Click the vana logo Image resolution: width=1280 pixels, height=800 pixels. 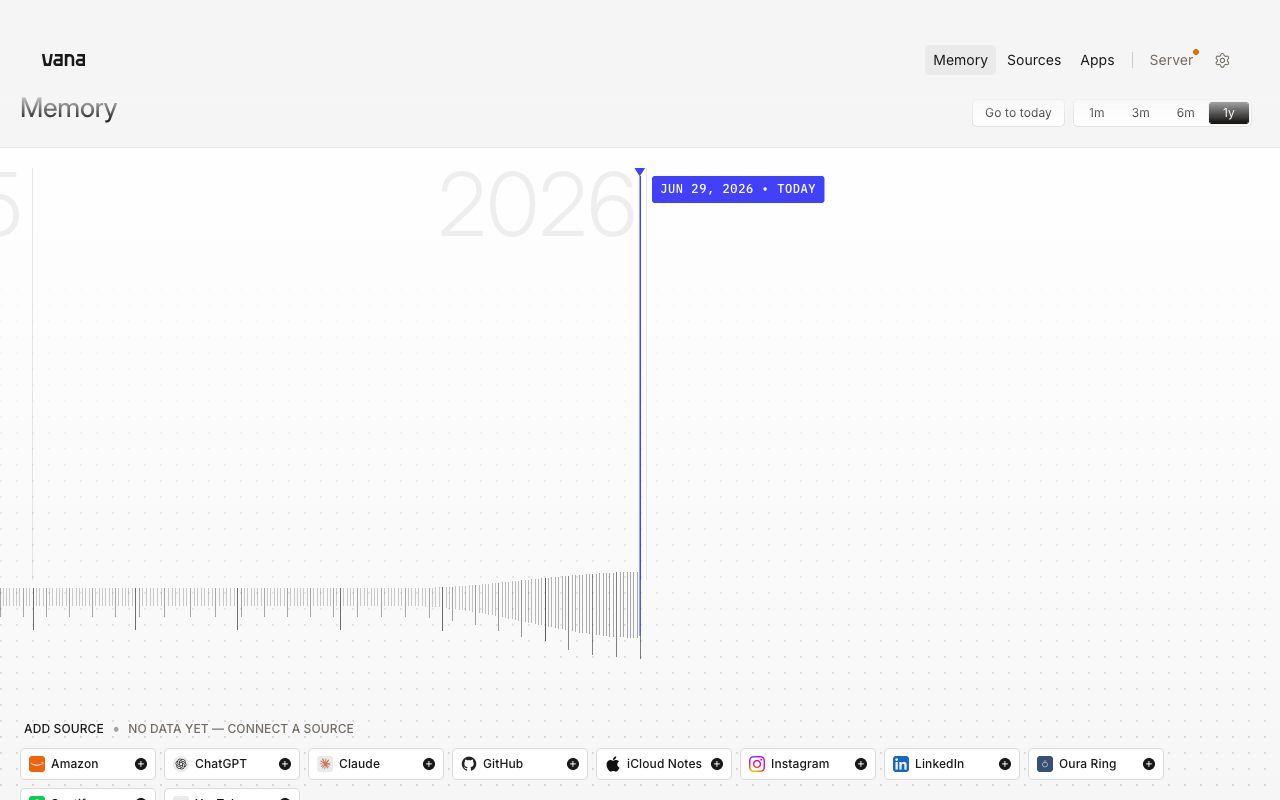63,60
